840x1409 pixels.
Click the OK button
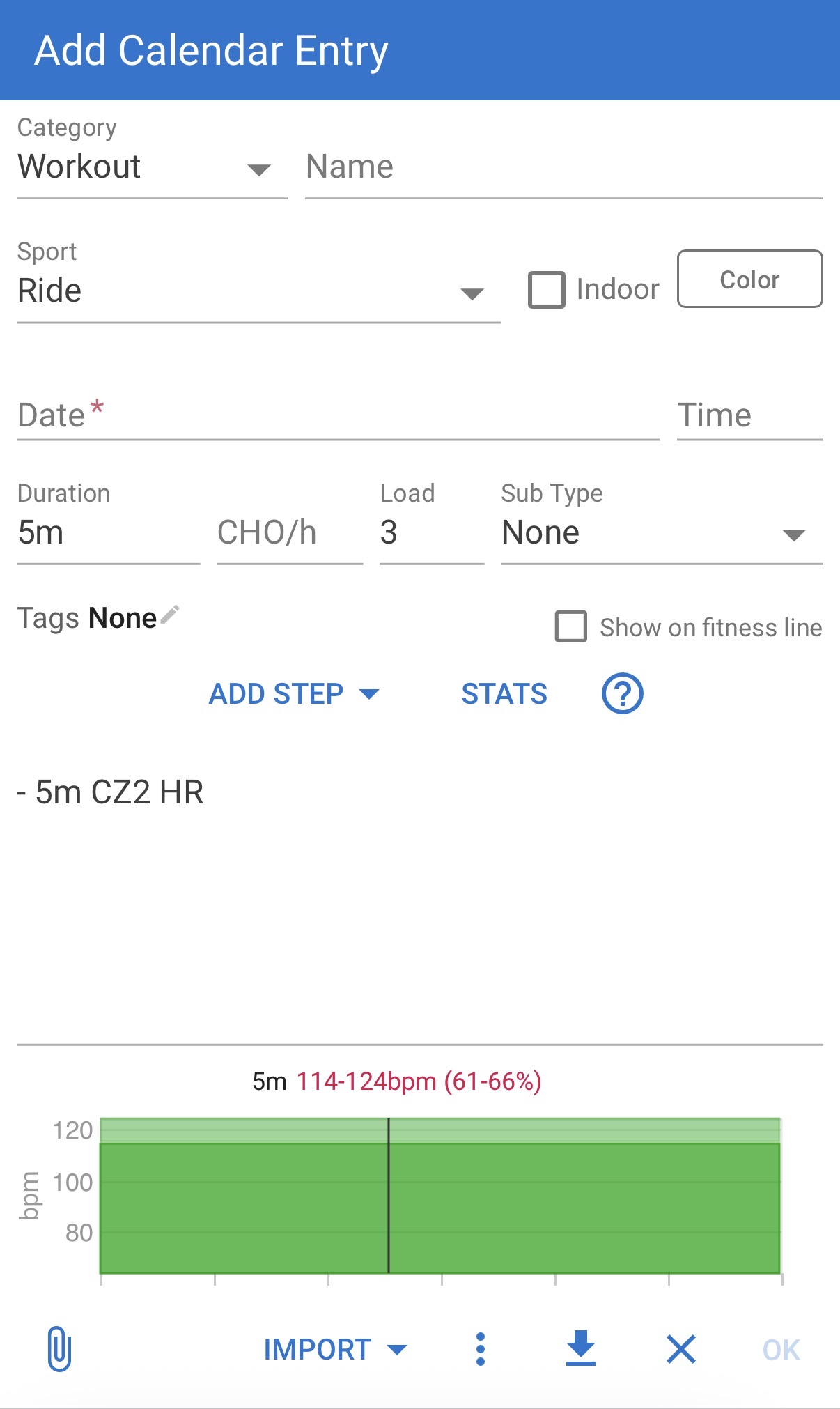781,1350
